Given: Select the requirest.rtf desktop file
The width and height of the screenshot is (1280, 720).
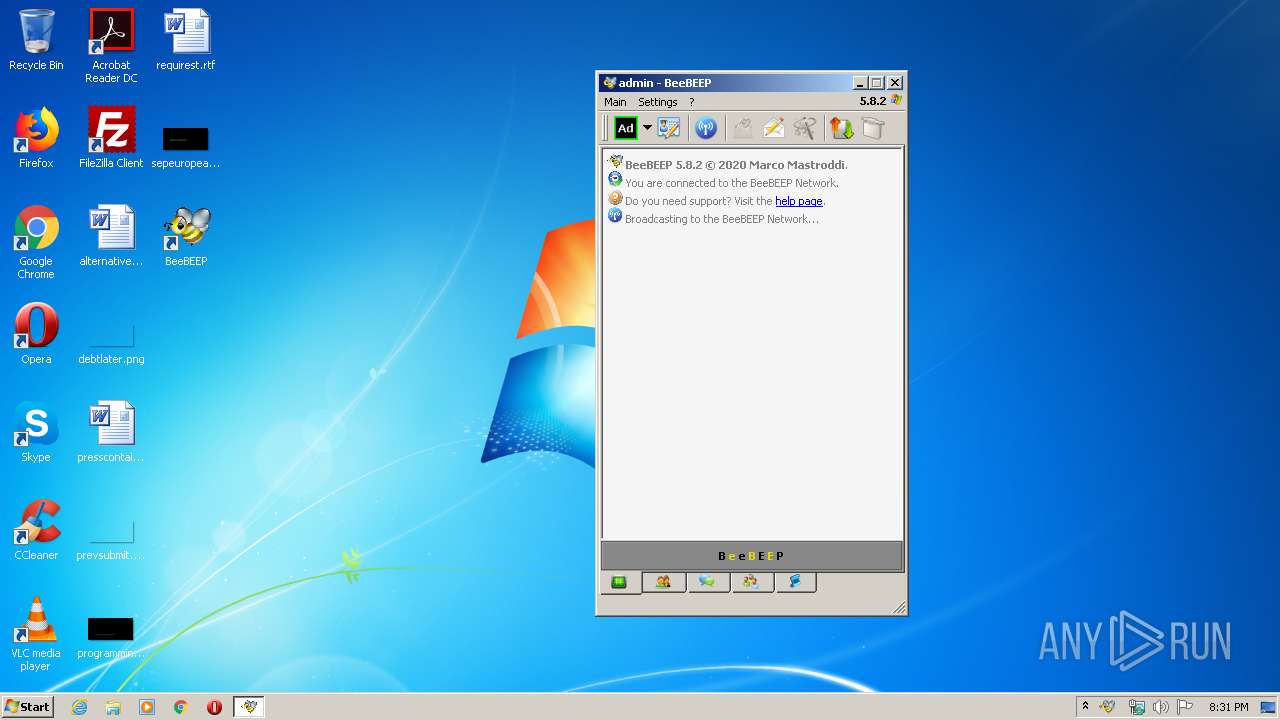Looking at the screenshot, I should click(x=186, y=41).
